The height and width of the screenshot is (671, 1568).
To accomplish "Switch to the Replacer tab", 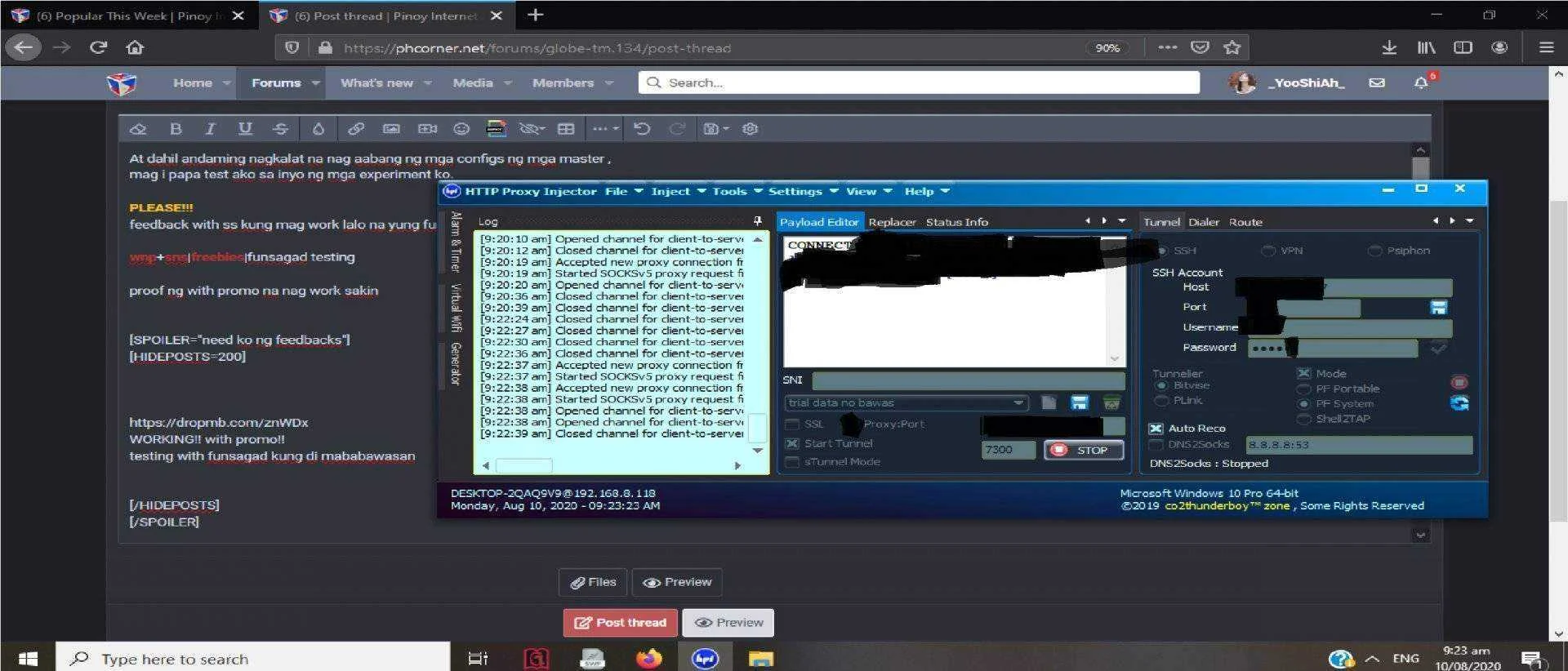I will 892,222.
